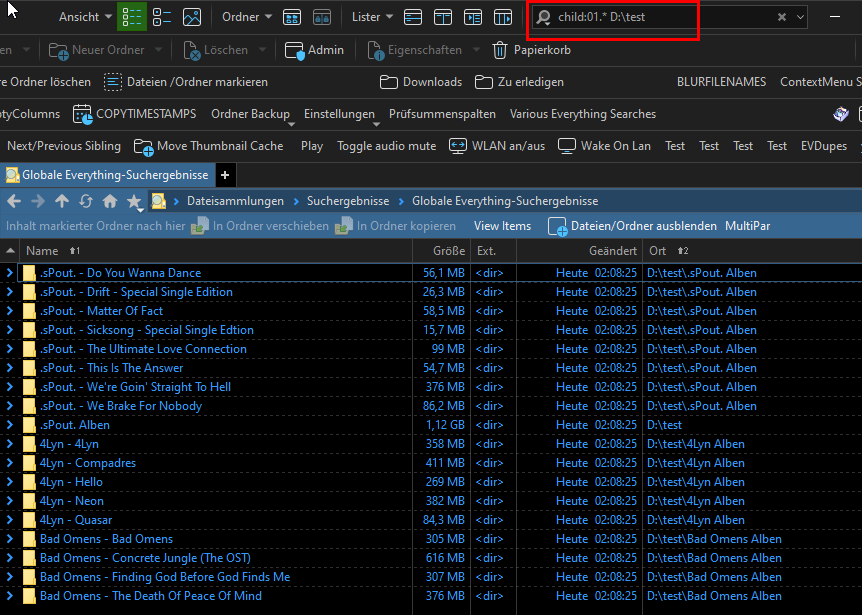Viewport: 862px width, 615px height.
Task: Go forward with right arrow
Action: click(38, 201)
